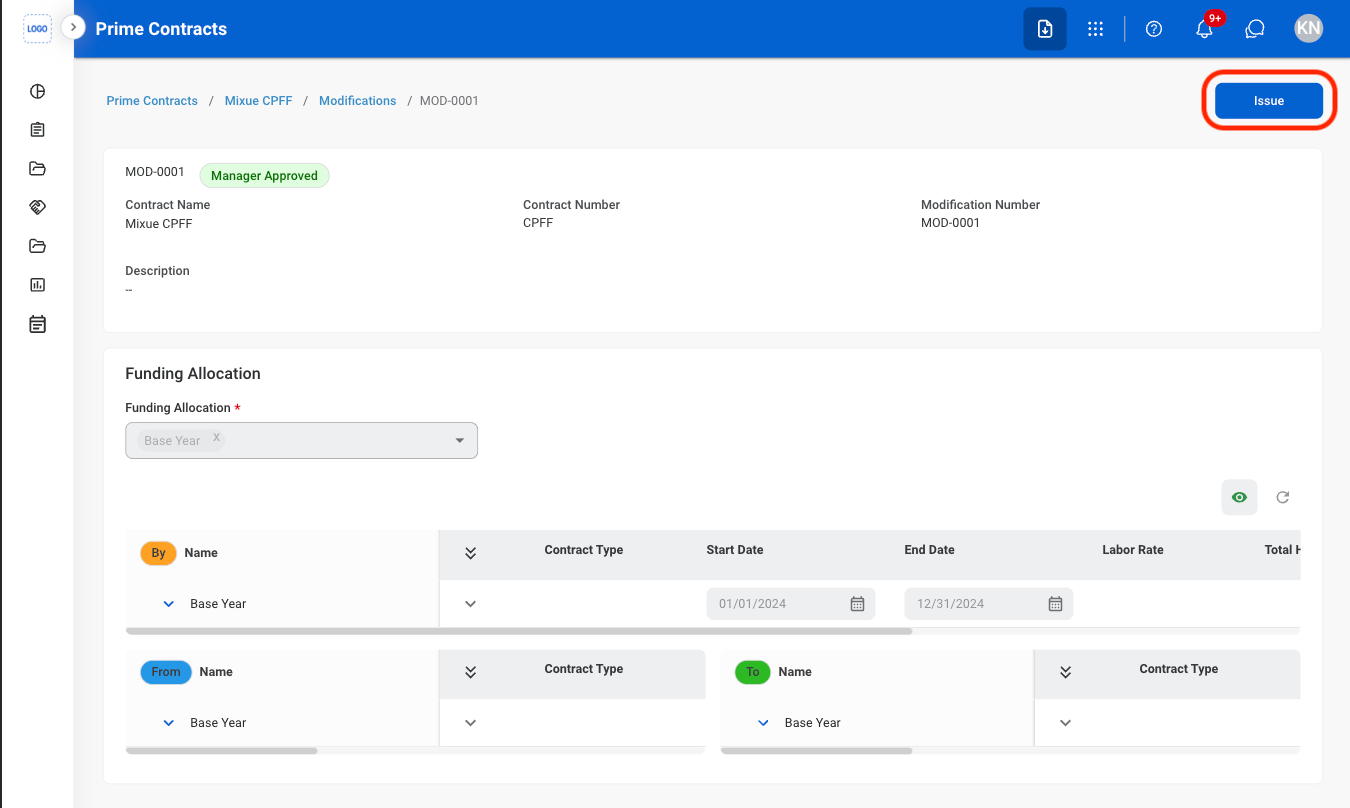Viewport: 1350px width, 808px height.
Task: Open the pie chart dashboard sidebar icon
Action: (x=38, y=92)
